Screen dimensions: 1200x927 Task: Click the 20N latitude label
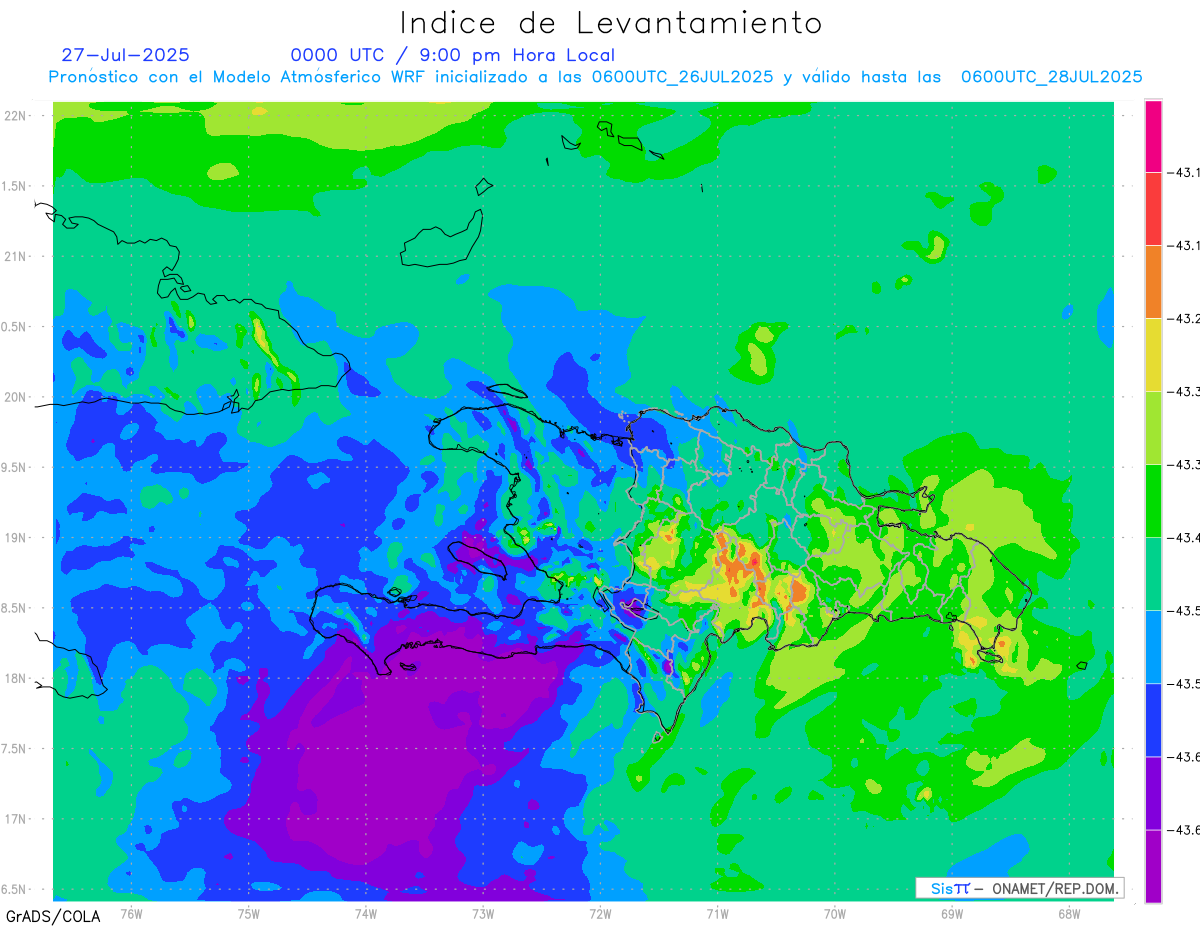point(16,397)
